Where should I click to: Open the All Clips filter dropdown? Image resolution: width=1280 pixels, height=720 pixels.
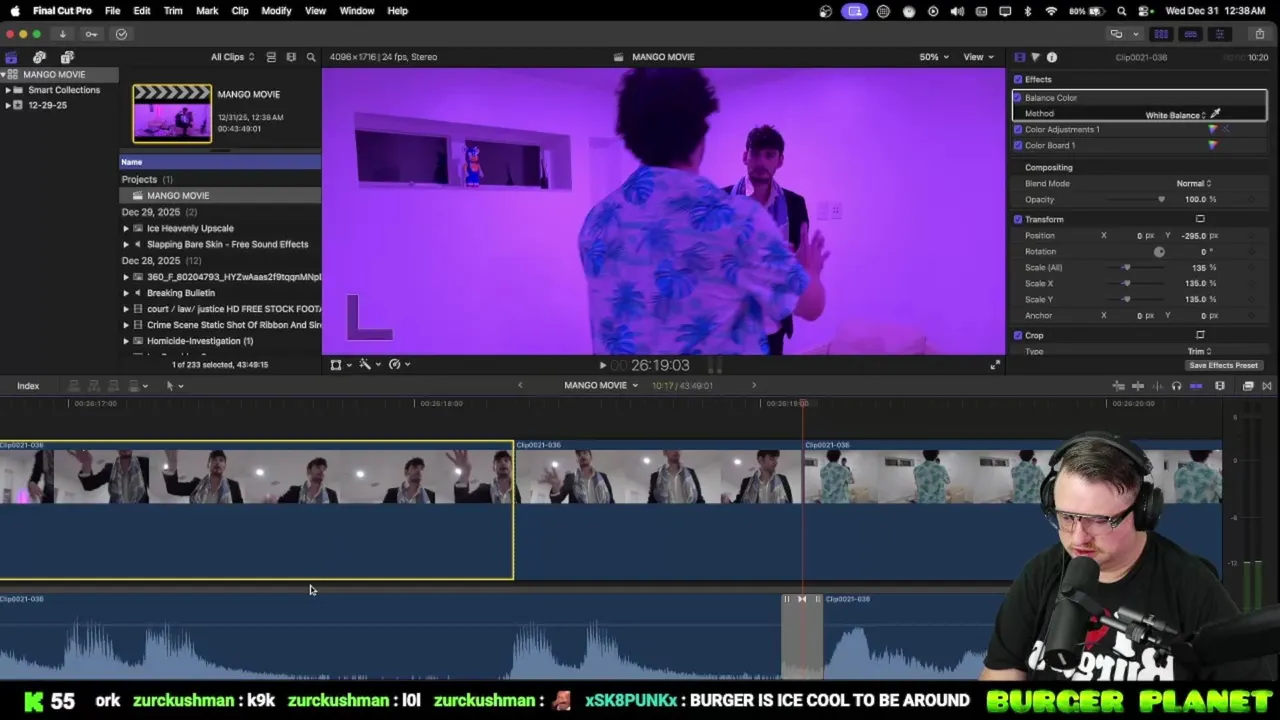tap(232, 57)
